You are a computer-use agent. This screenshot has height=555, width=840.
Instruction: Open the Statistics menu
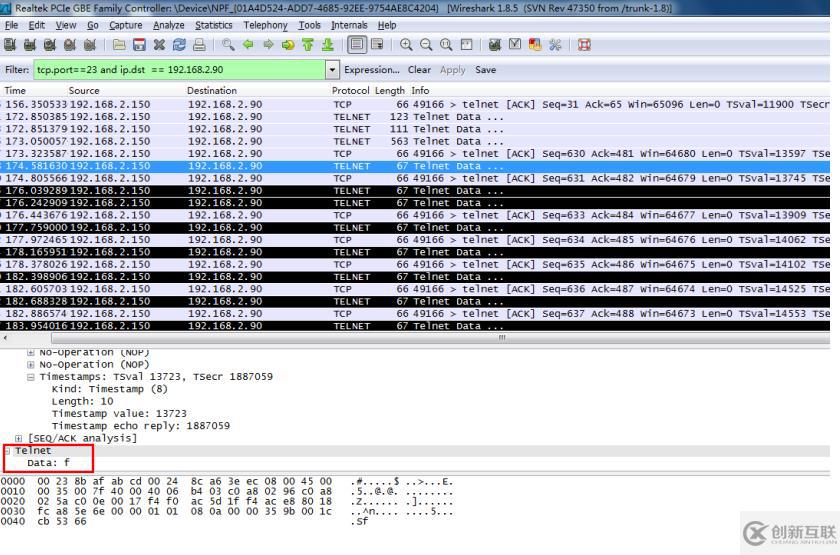pos(214,25)
